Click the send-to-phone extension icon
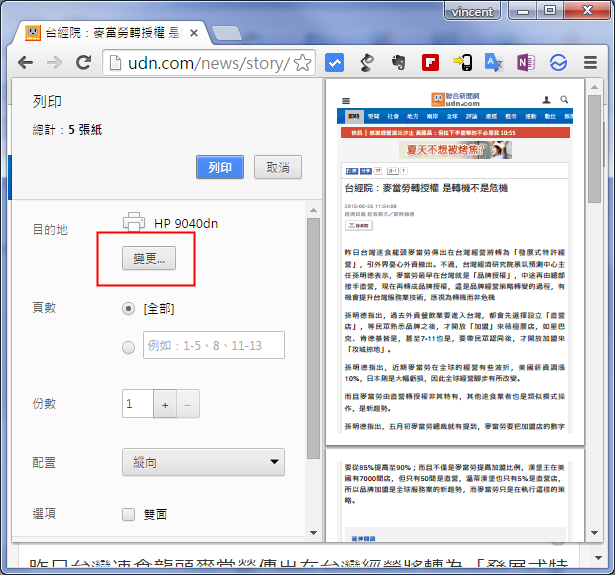The image size is (615, 575). coord(462,63)
